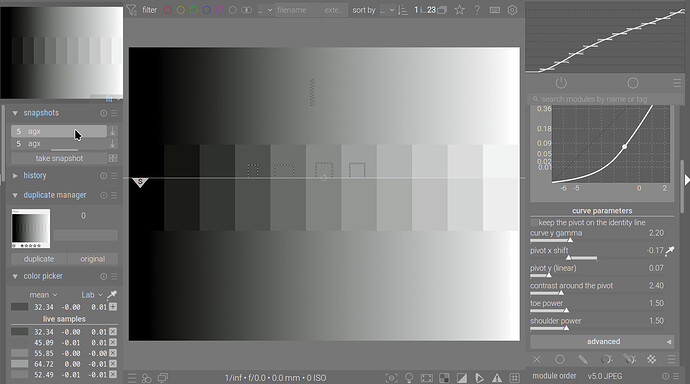The image size is (690, 384).
Task: Activate the color picker eyedropper
Action: (112, 294)
